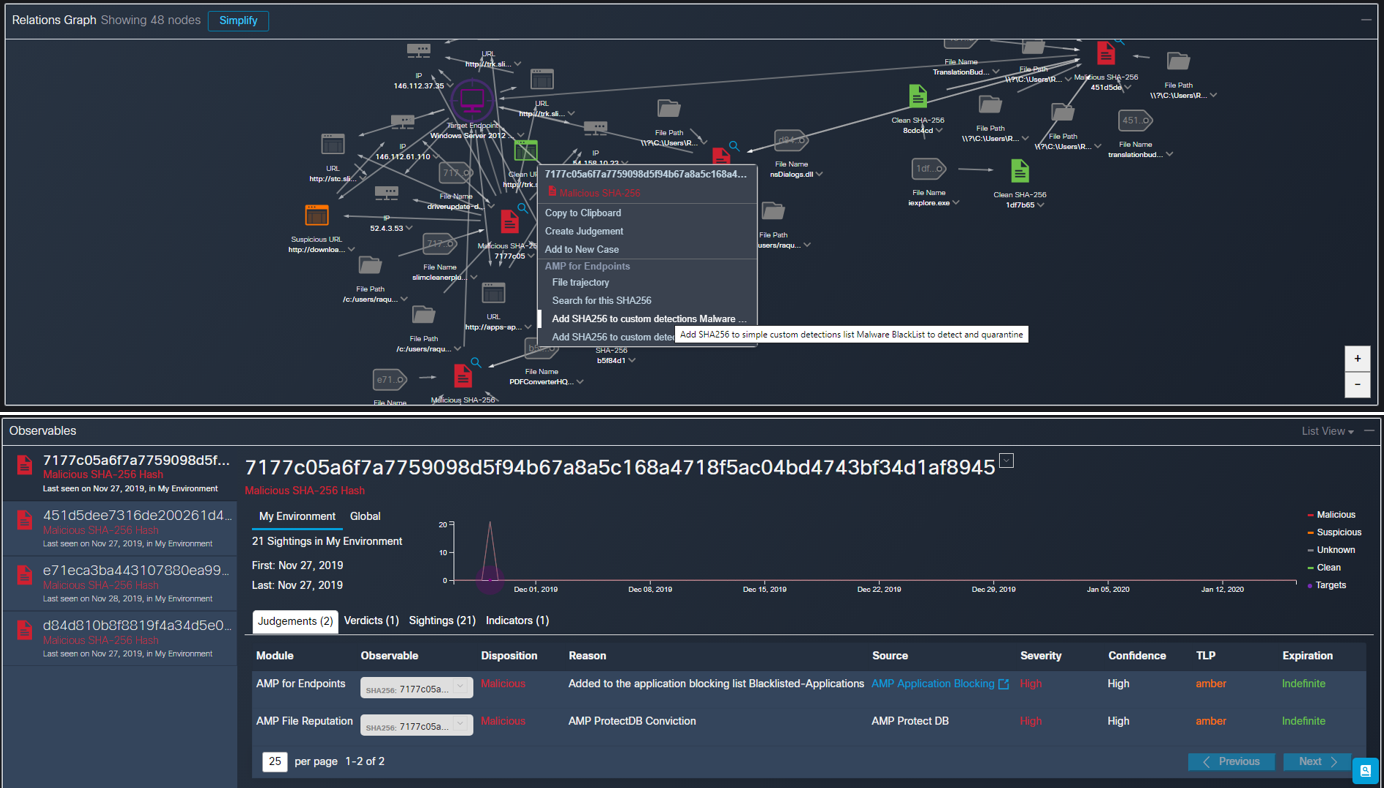This screenshot has height=788, width=1384.
Task: Select the red Malicious SHA-256 7177c05 node icon
Action: tap(510, 221)
